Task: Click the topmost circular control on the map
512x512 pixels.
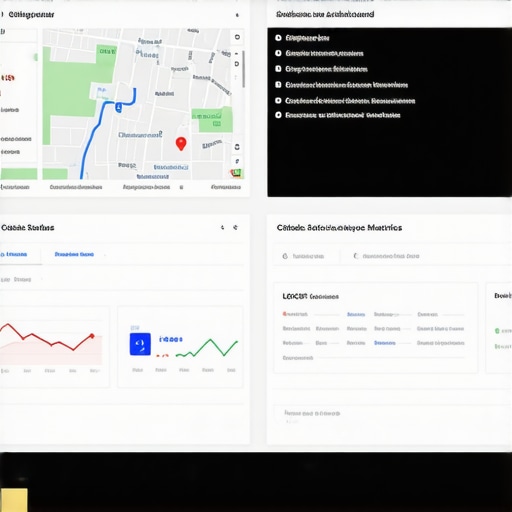Action: point(237,37)
